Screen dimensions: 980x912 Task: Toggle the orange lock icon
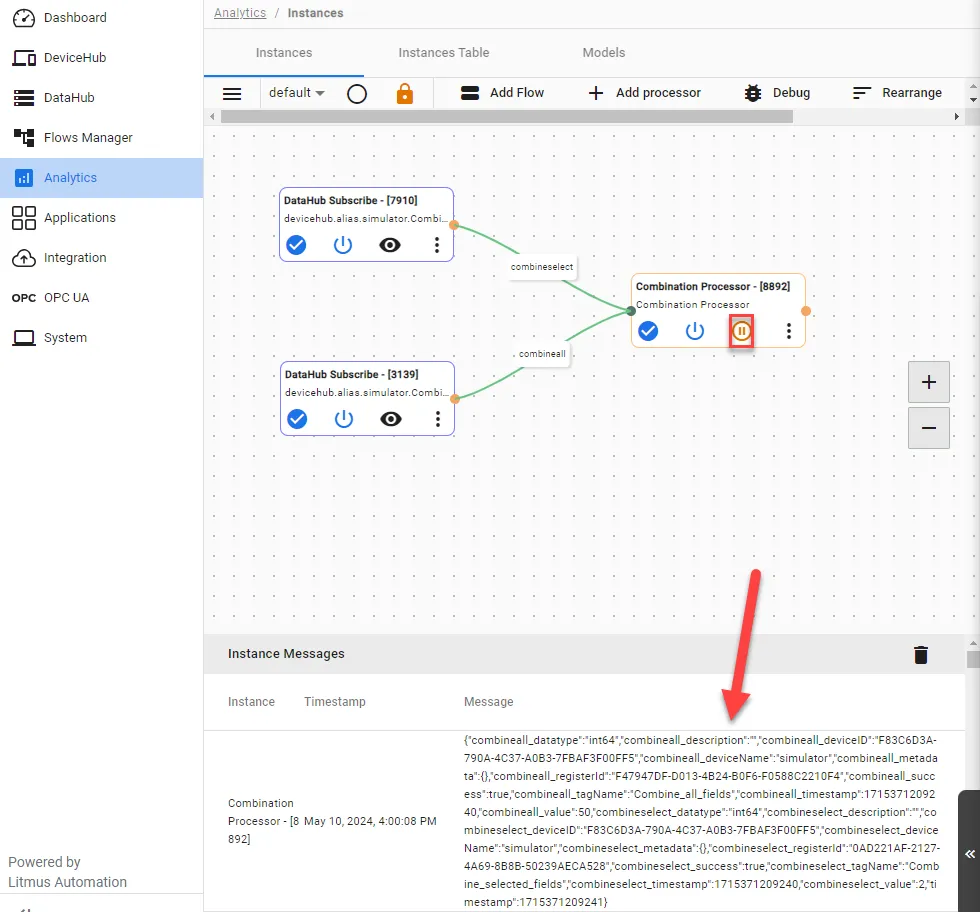tap(405, 93)
